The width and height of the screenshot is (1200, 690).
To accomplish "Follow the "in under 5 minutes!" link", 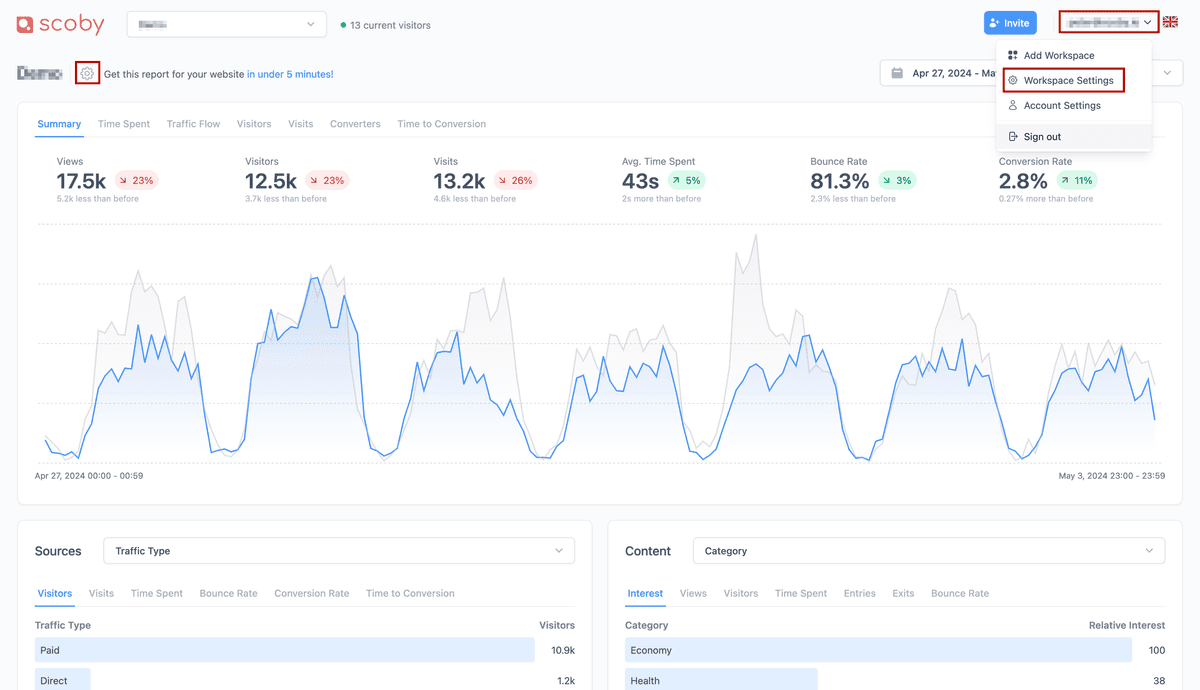I will click(290, 74).
